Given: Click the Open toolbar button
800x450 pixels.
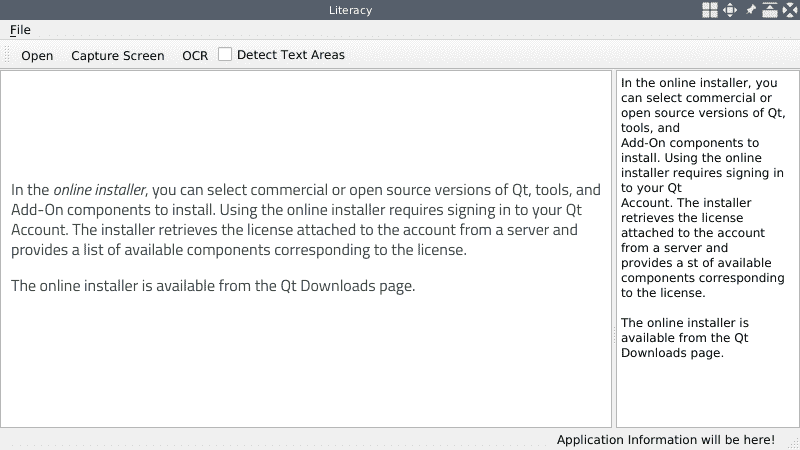Looking at the screenshot, I should pyautogui.click(x=37, y=55).
